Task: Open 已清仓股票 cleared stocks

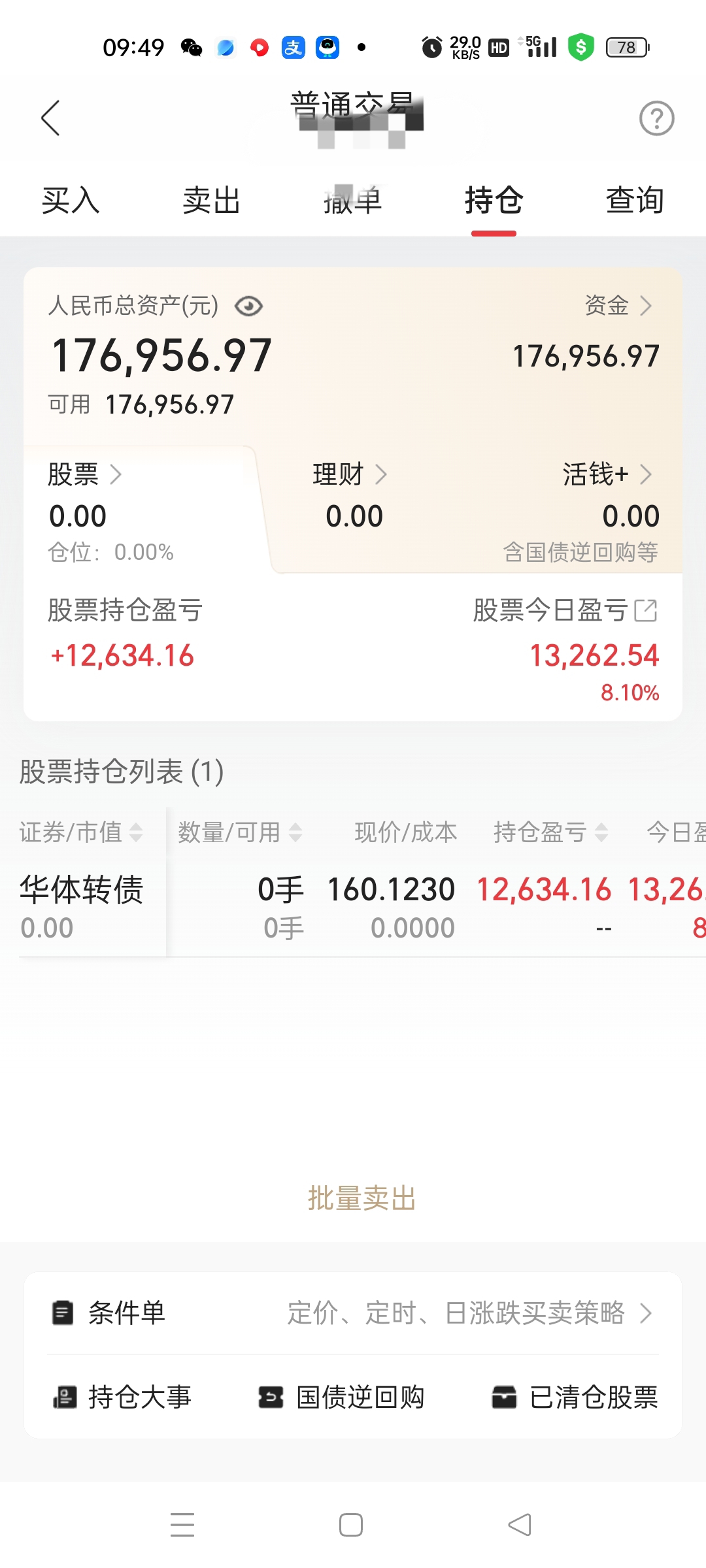Action: pyautogui.click(x=575, y=1397)
